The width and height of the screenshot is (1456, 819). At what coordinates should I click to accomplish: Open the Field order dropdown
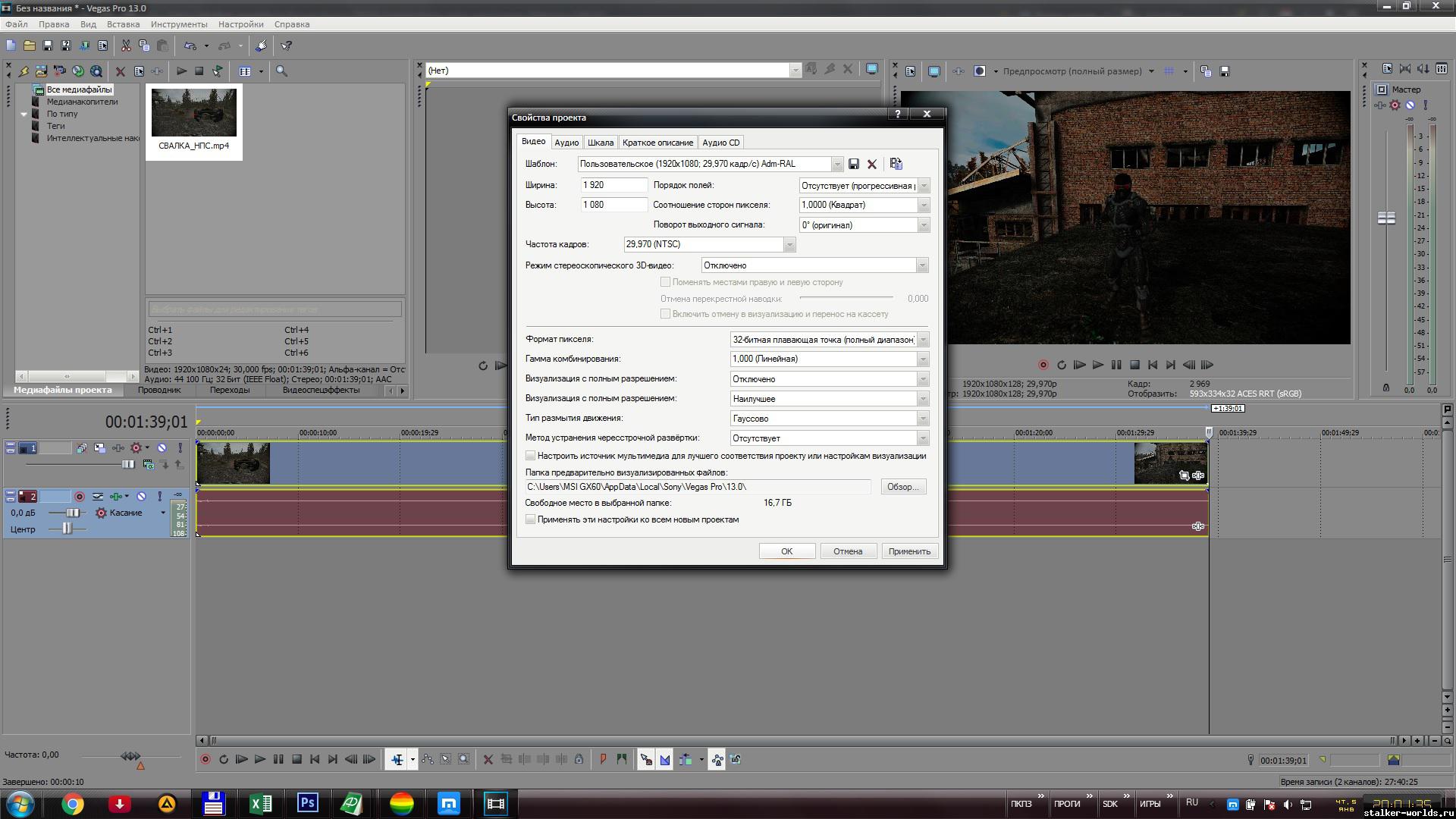[x=924, y=186]
